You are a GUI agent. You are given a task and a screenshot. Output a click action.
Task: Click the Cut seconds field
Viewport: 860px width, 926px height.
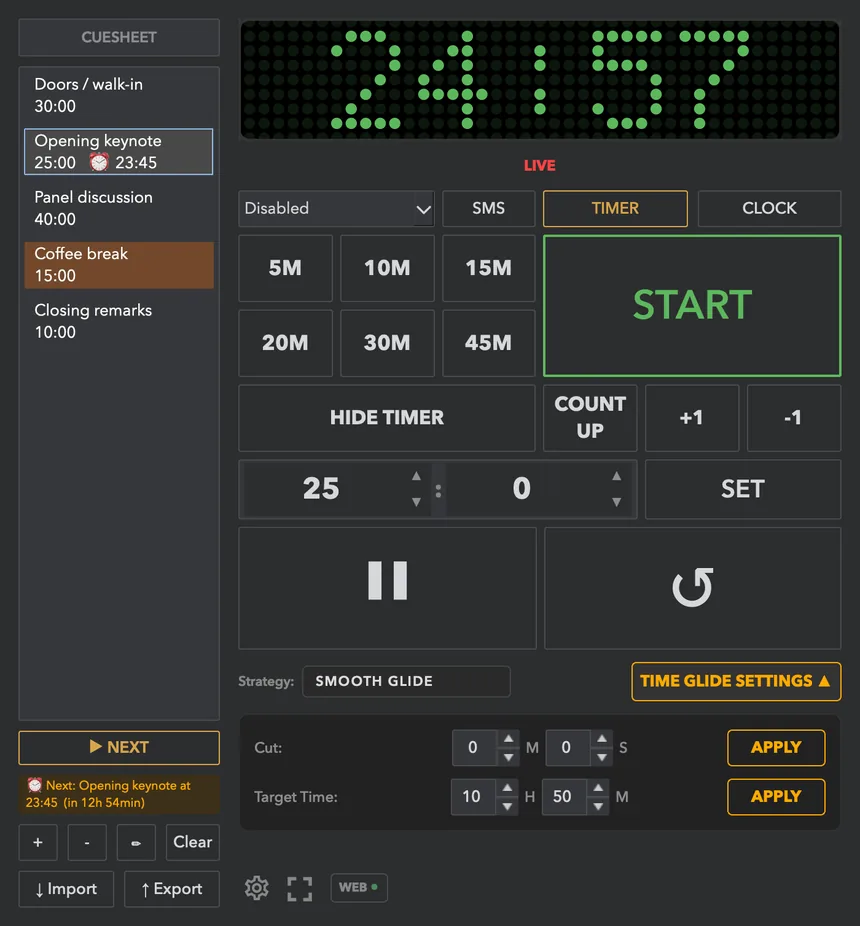(567, 748)
